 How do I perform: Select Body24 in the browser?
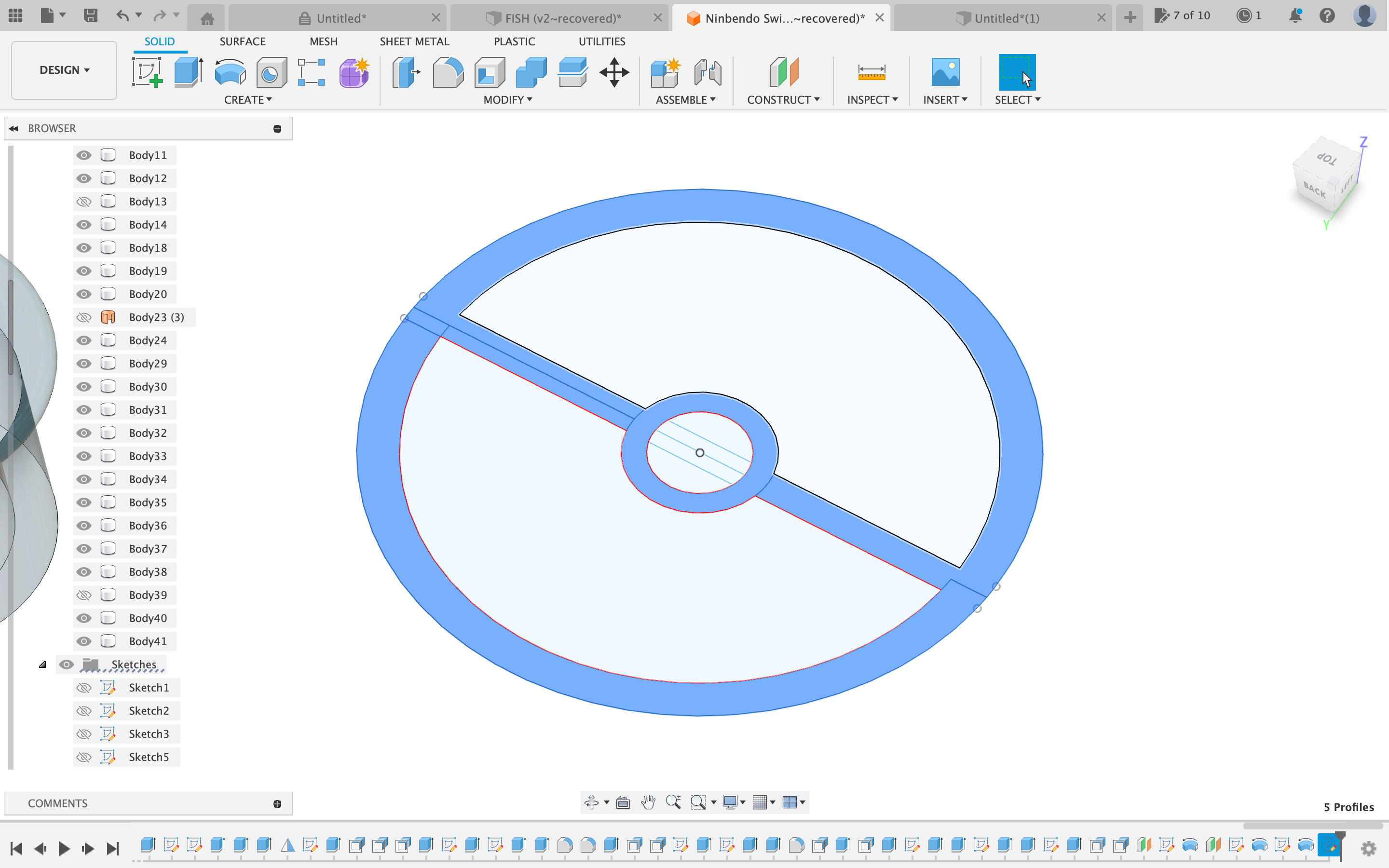148,340
